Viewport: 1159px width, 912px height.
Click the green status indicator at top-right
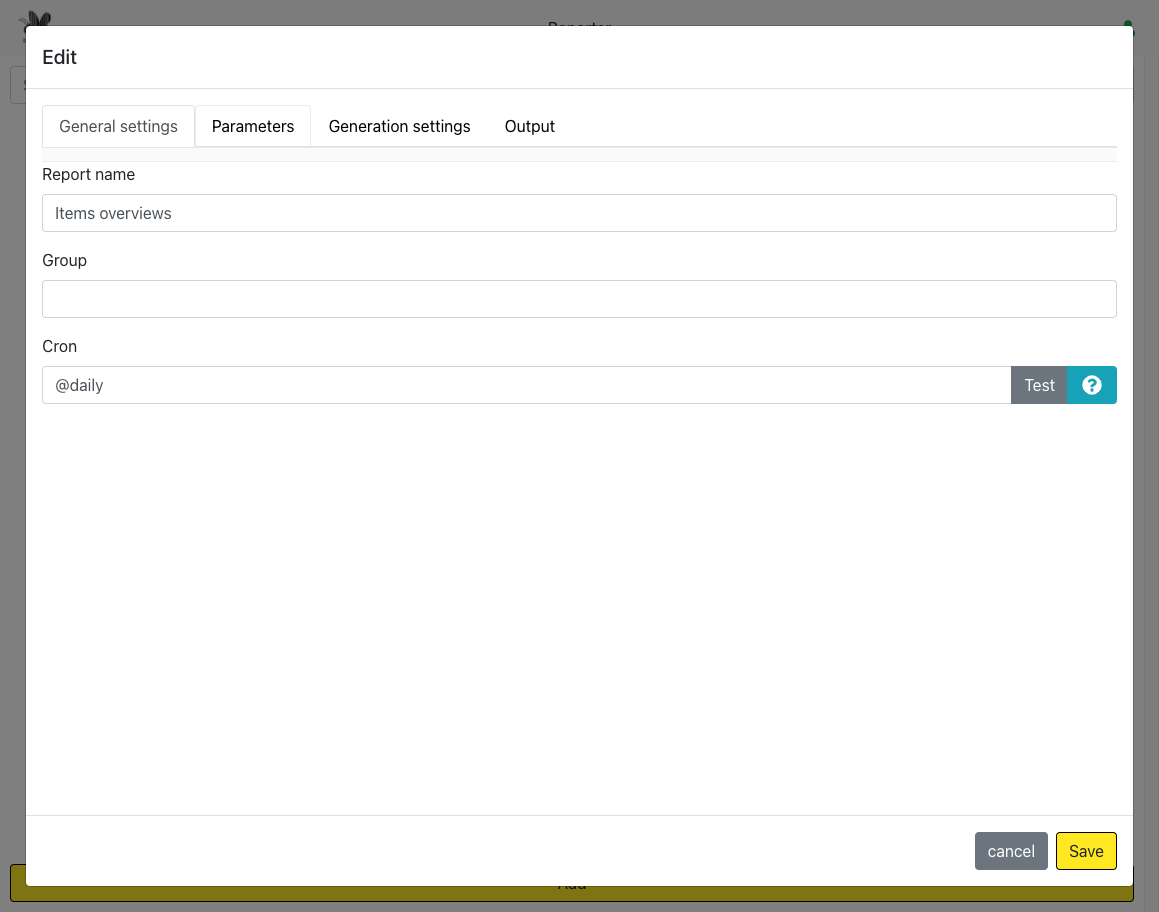(x=1128, y=22)
